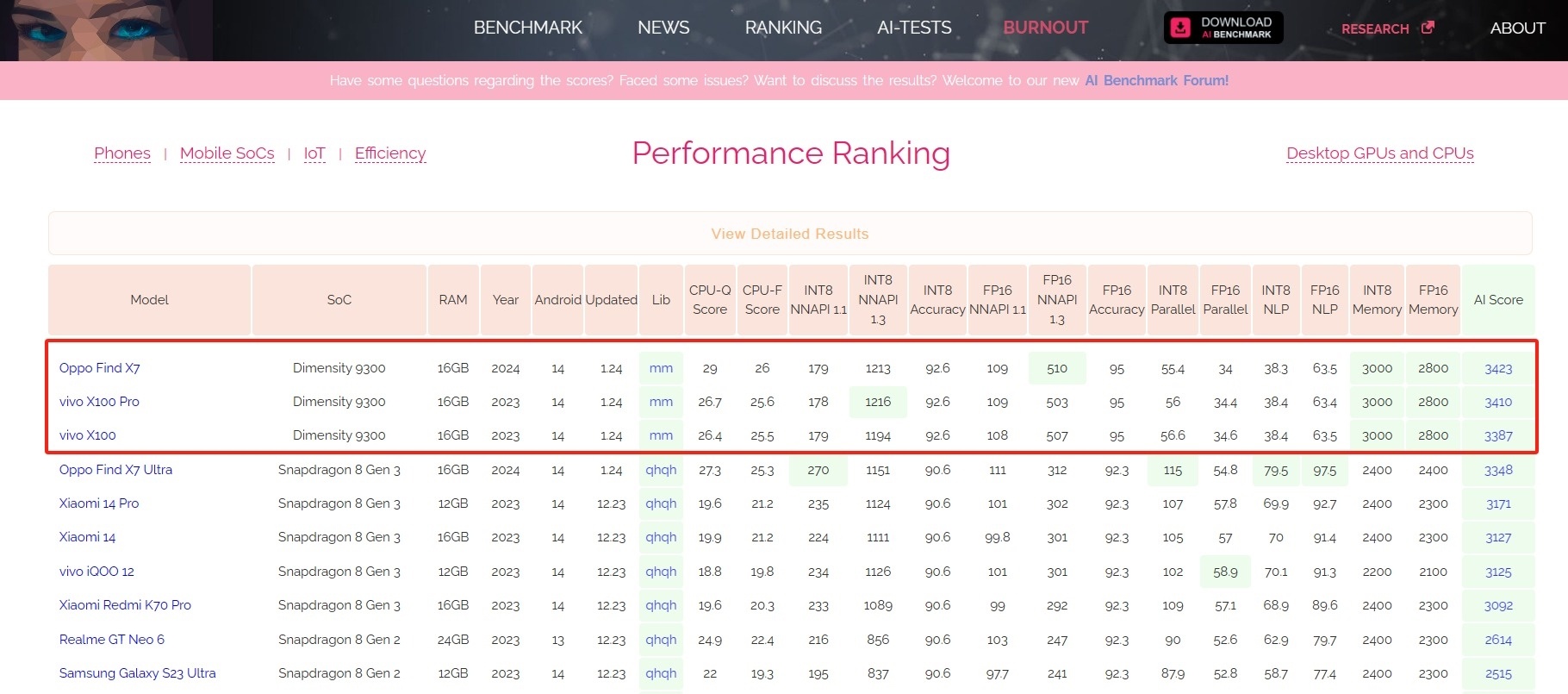1568x694 pixels.
Task: Go to the News page
Action: click(663, 28)
